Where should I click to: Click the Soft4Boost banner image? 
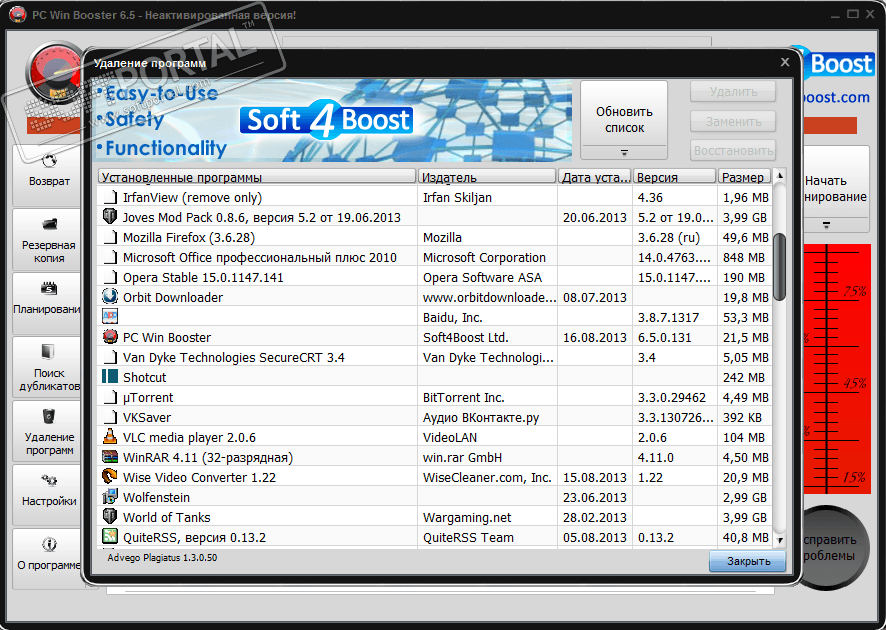332,120
